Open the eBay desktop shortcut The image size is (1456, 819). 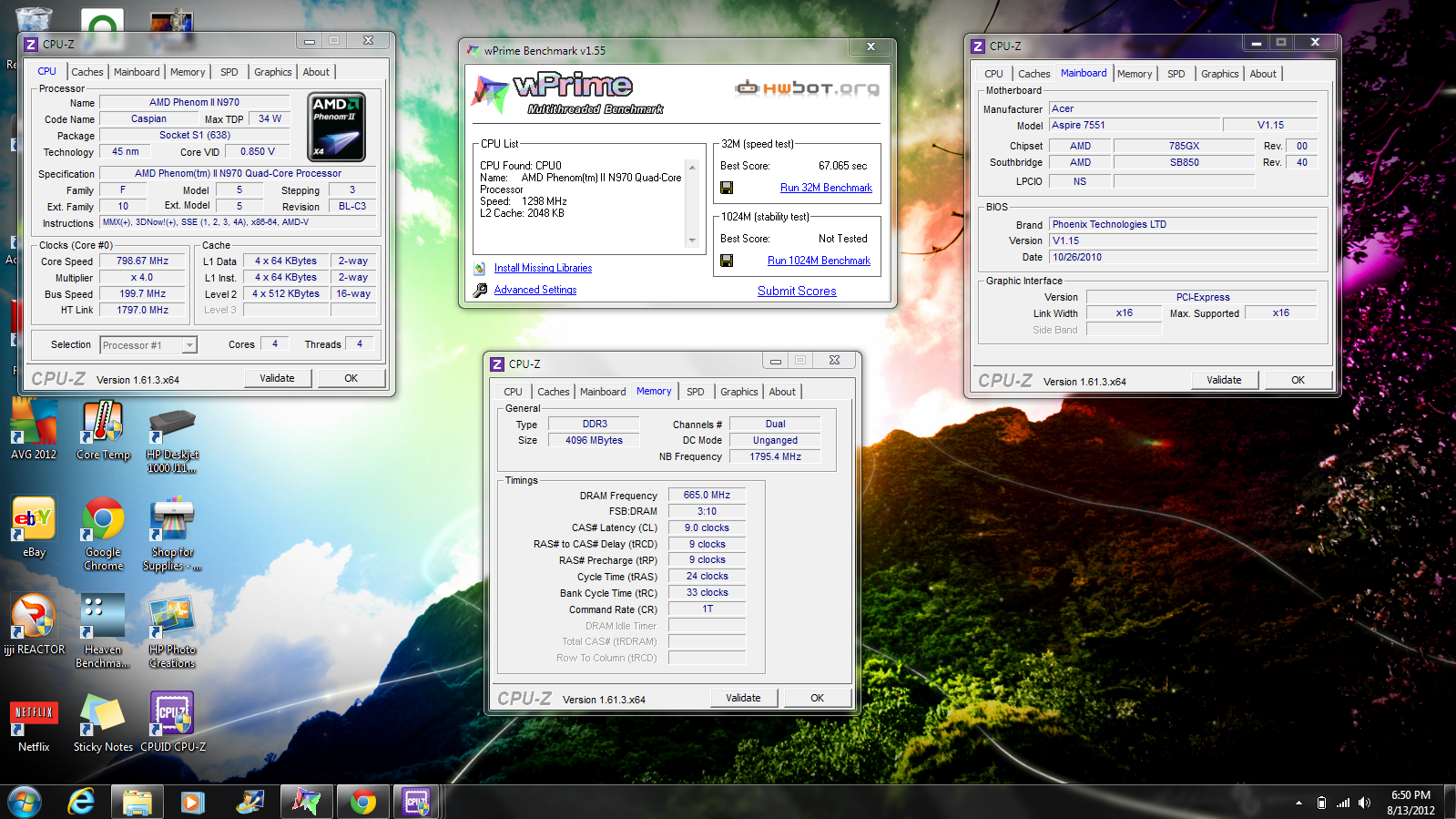(34, 527)
